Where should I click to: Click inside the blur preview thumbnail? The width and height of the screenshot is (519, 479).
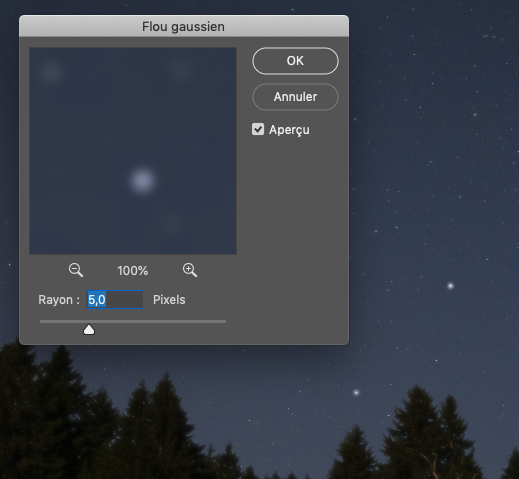(x=133, y=151)
